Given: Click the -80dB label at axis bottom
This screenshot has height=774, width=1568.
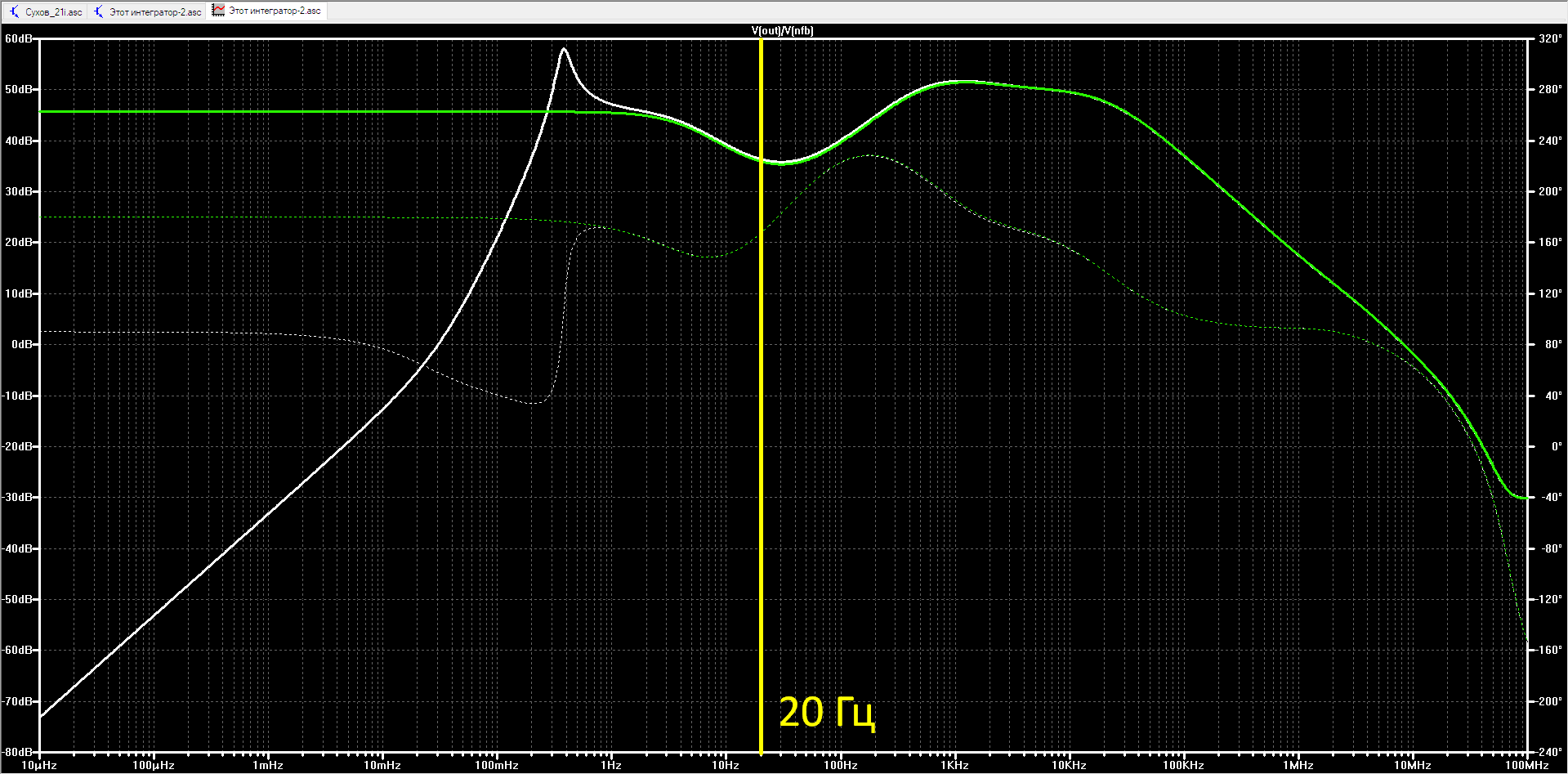Looking at the screenshot, I should coord(18,752).
